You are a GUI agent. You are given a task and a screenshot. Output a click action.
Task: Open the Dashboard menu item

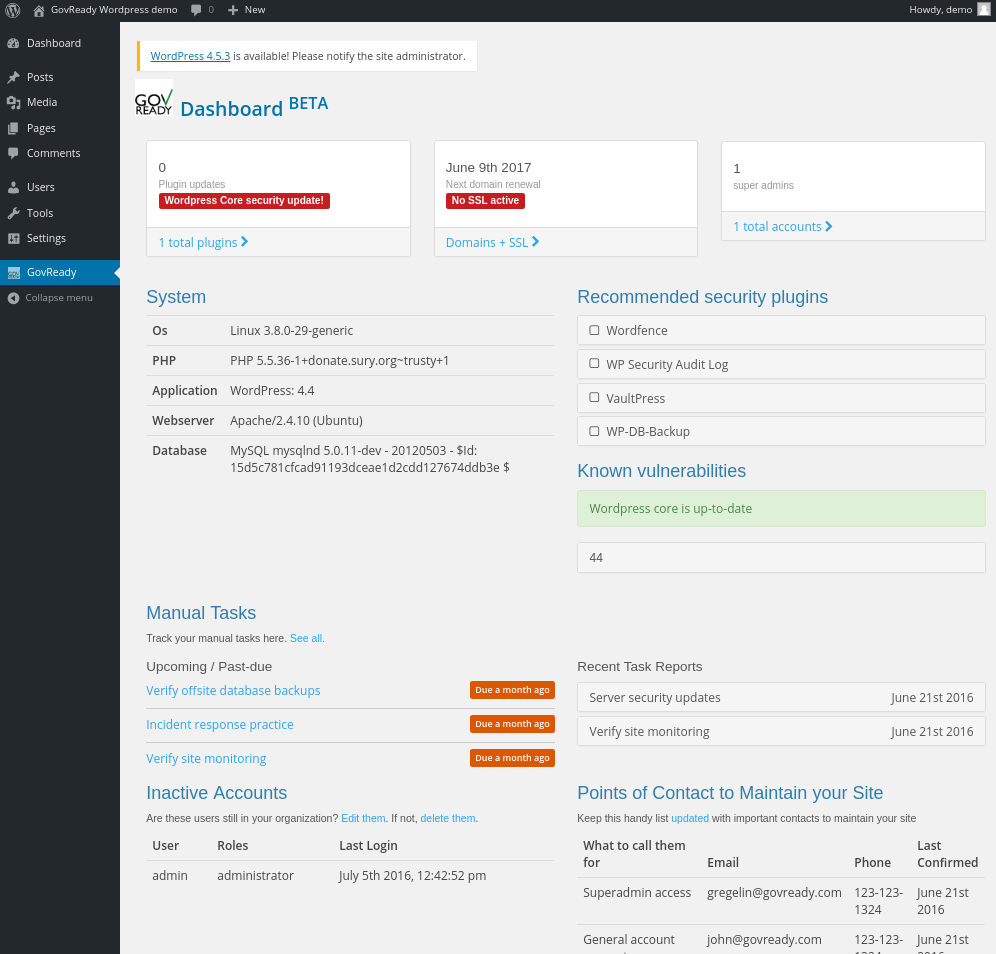click(x=60, y=43)
